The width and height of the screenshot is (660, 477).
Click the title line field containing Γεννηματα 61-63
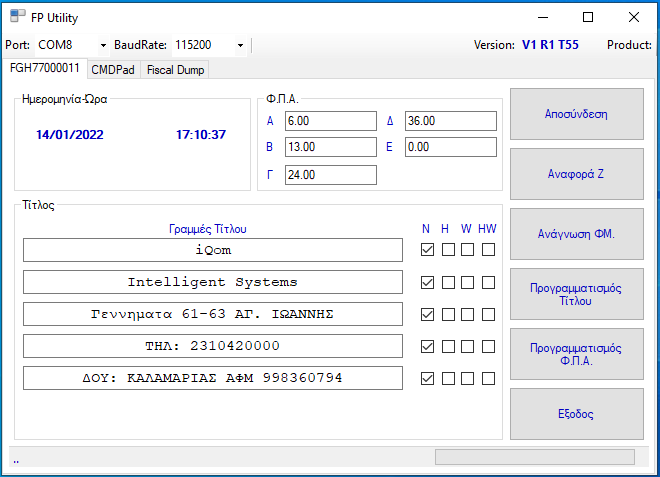(212, 314)
